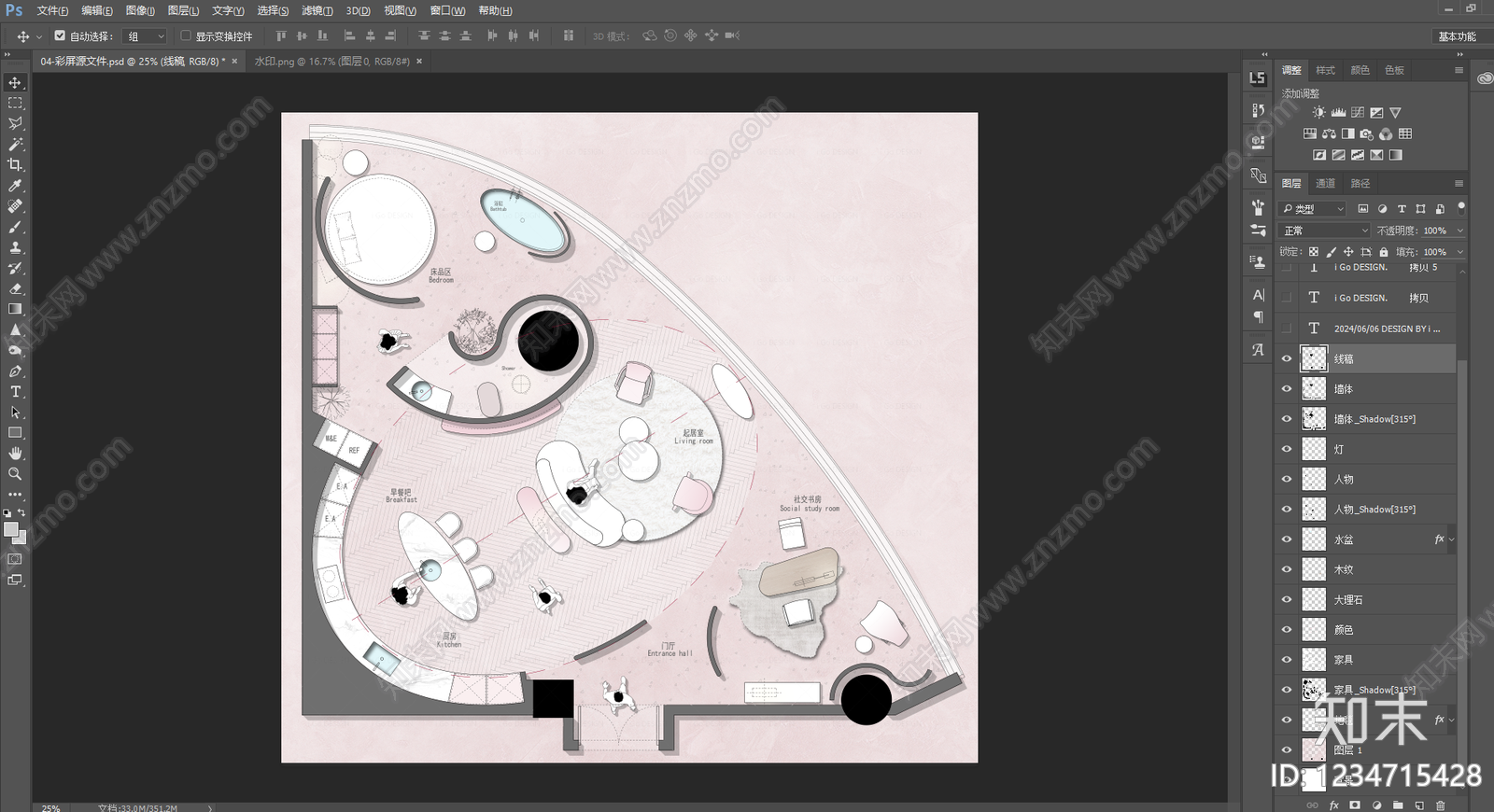Activate the Pen tool
The image size is (1494, 812).
click(x=15, y=371)
